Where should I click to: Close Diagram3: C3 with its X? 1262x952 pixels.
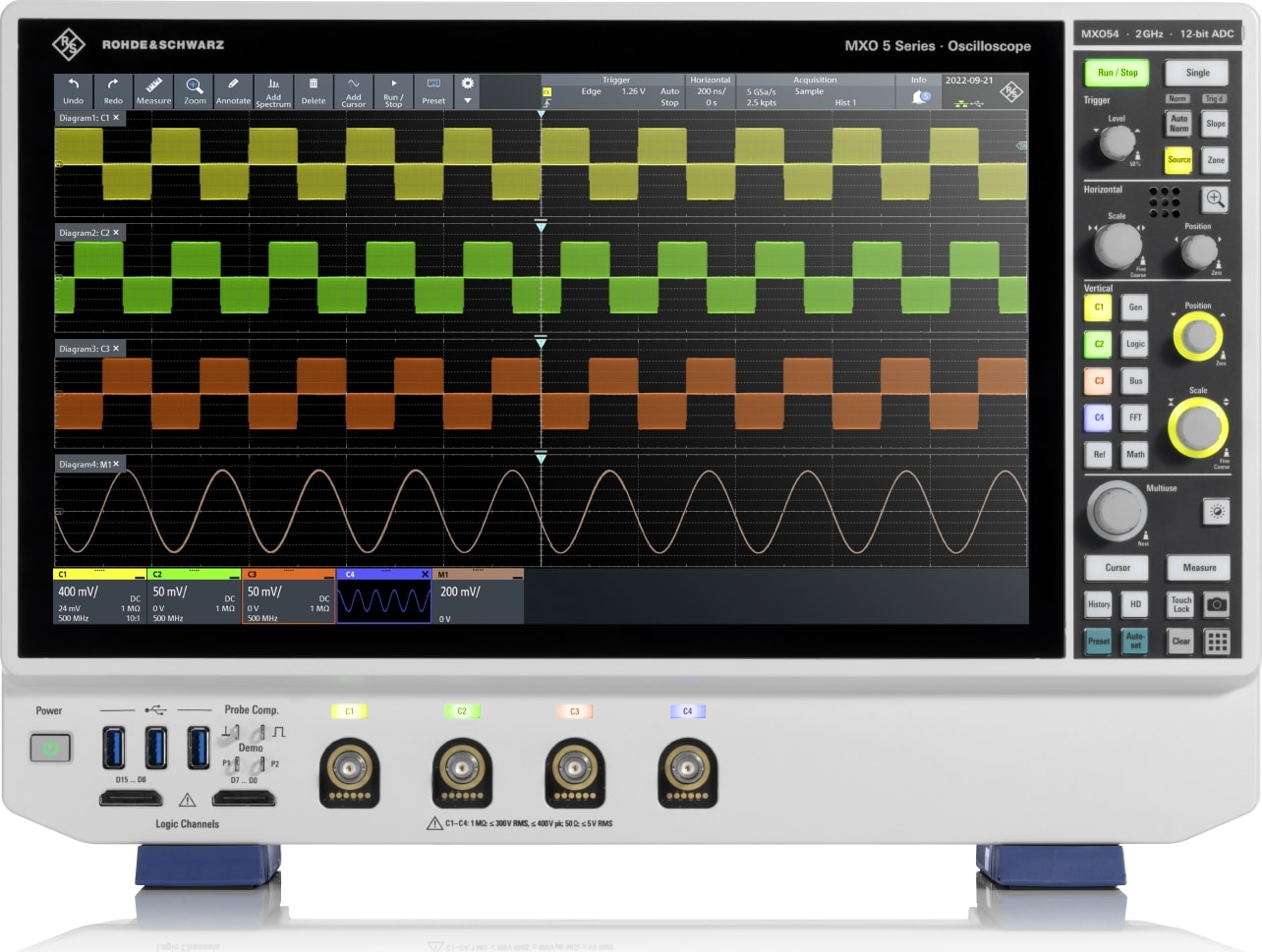click(x=116, y=349)
